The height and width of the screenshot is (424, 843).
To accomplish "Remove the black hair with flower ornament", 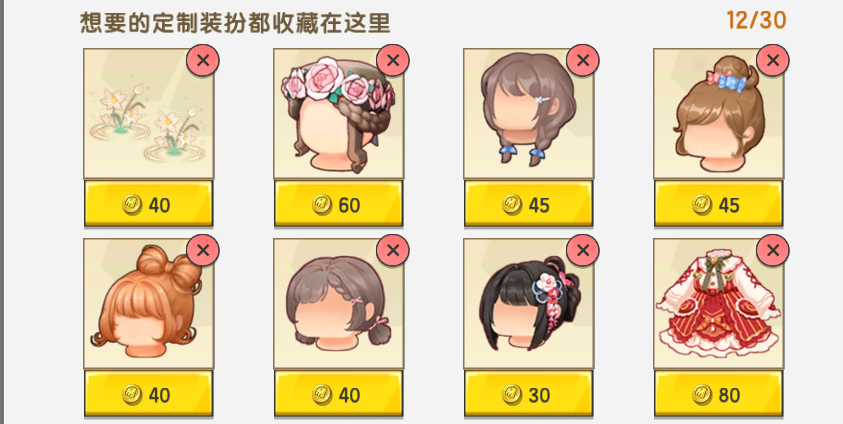I will [583, 250].
